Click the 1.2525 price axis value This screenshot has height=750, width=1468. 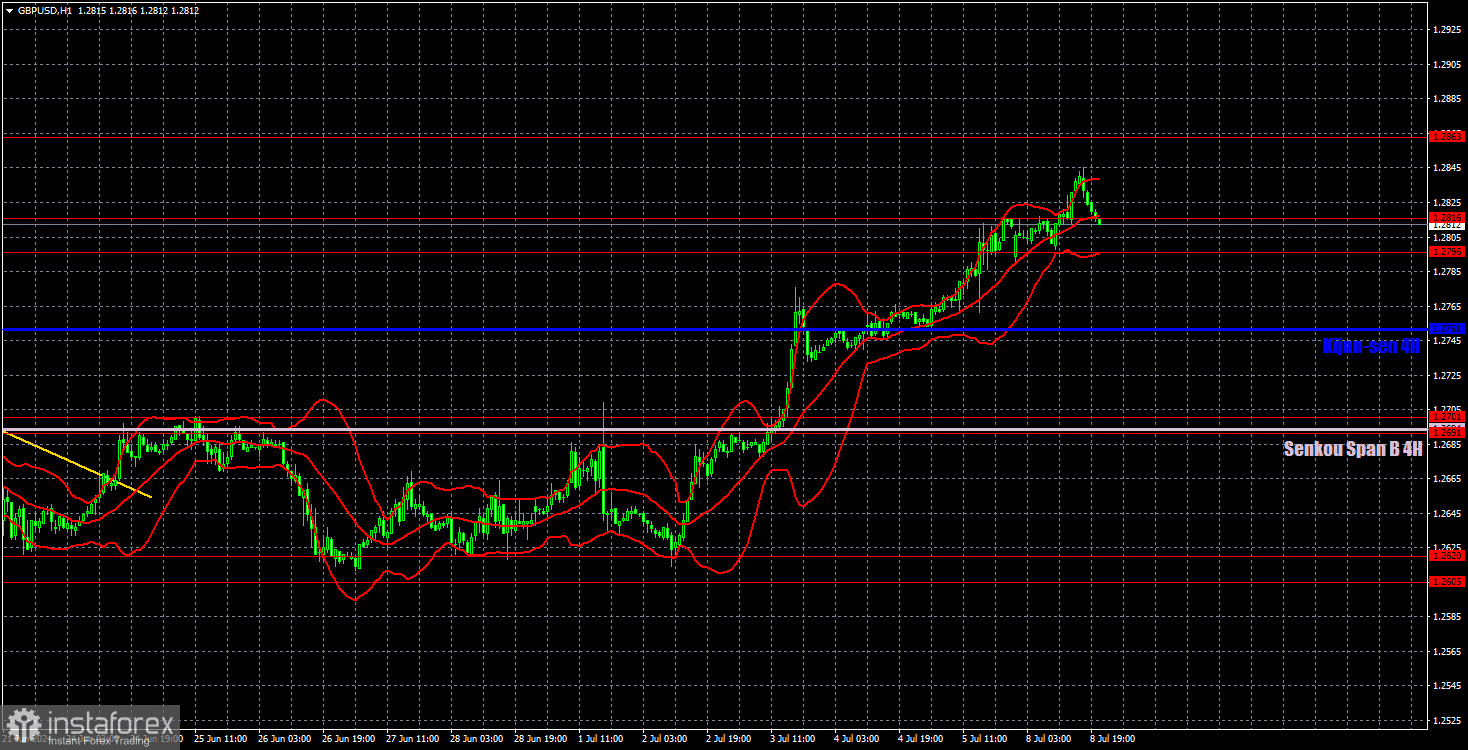pos(1446,721)
